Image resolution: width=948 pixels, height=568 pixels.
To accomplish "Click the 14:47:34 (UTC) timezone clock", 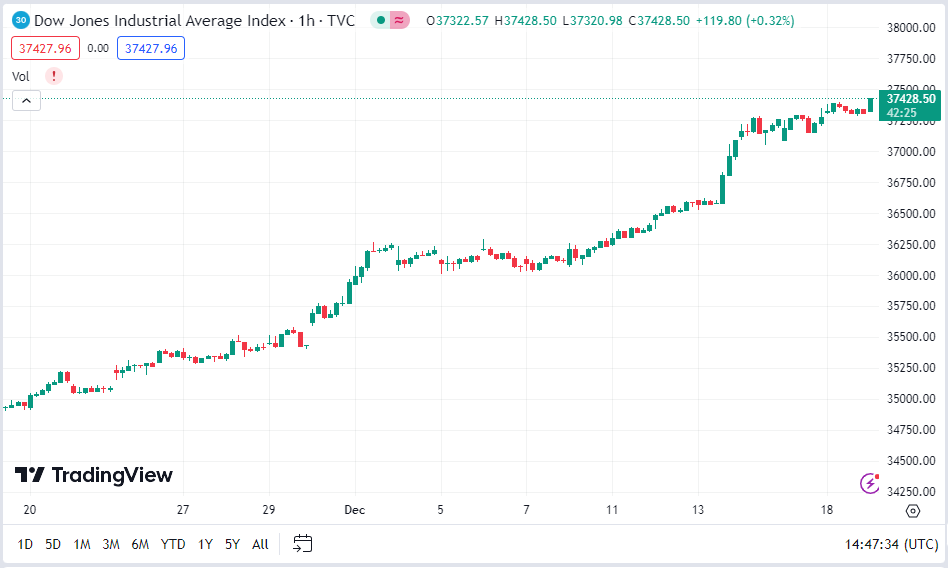I will pyautogui.click(x=891, y=544).
